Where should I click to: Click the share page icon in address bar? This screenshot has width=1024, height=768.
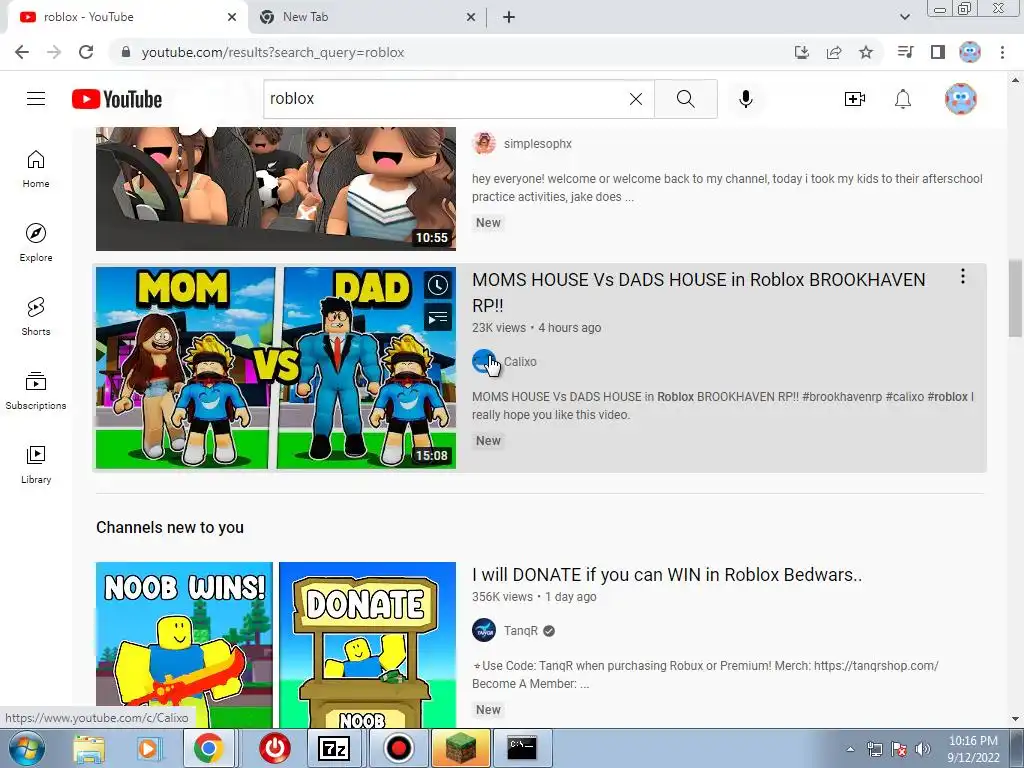pyautogui.click(x=834, y=52)
